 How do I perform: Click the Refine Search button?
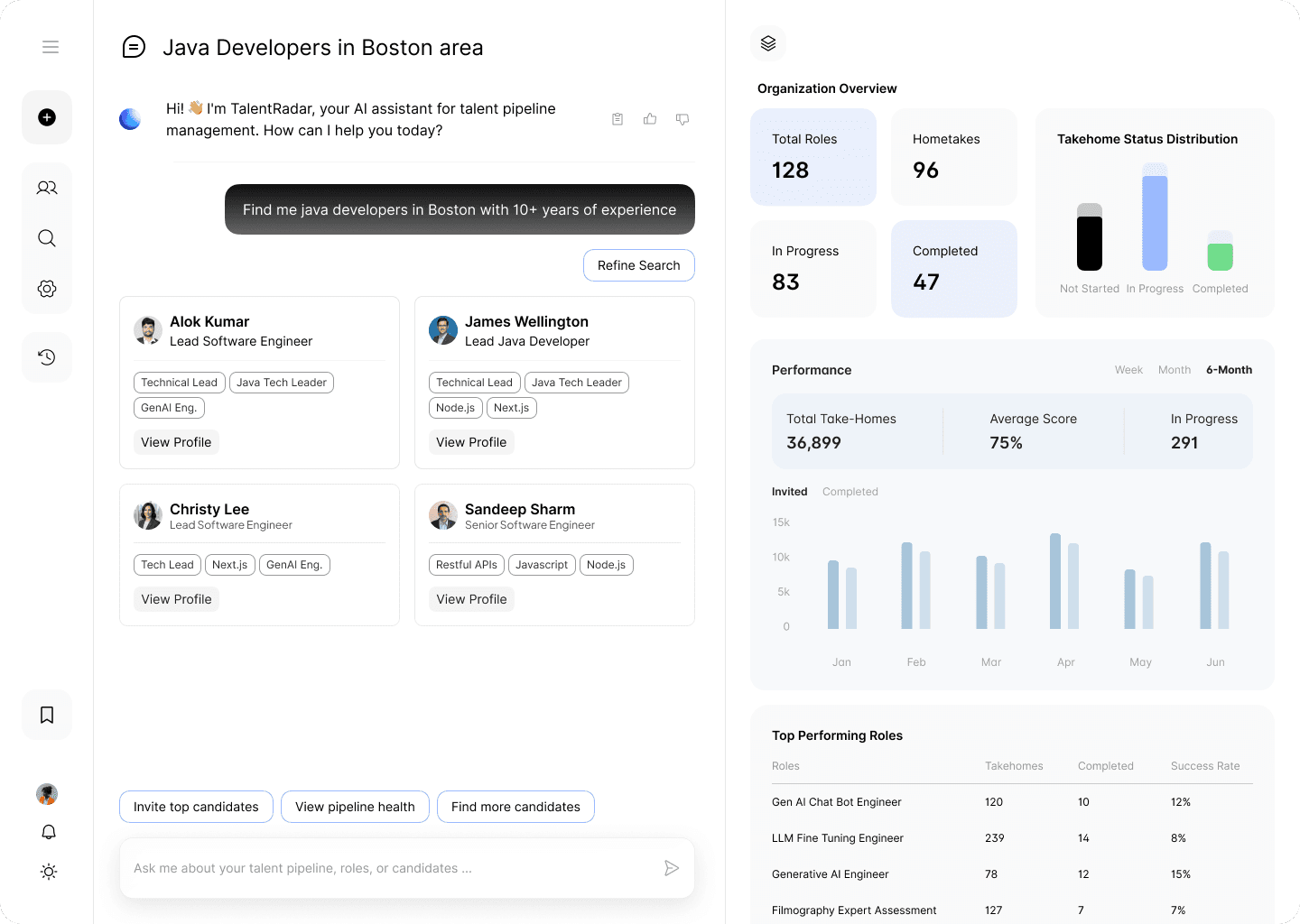[x=638, y=265]
